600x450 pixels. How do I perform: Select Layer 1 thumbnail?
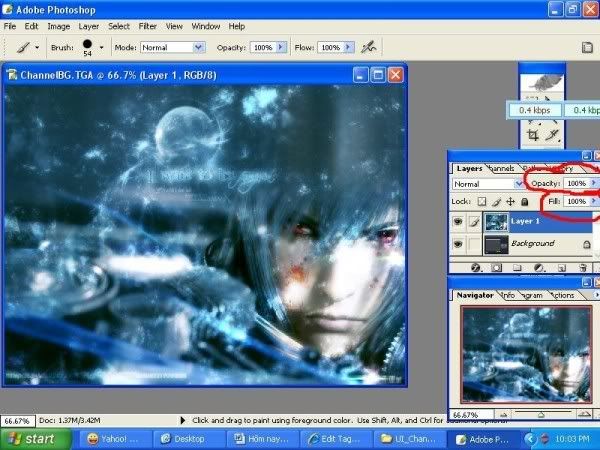tap(496, 222)
